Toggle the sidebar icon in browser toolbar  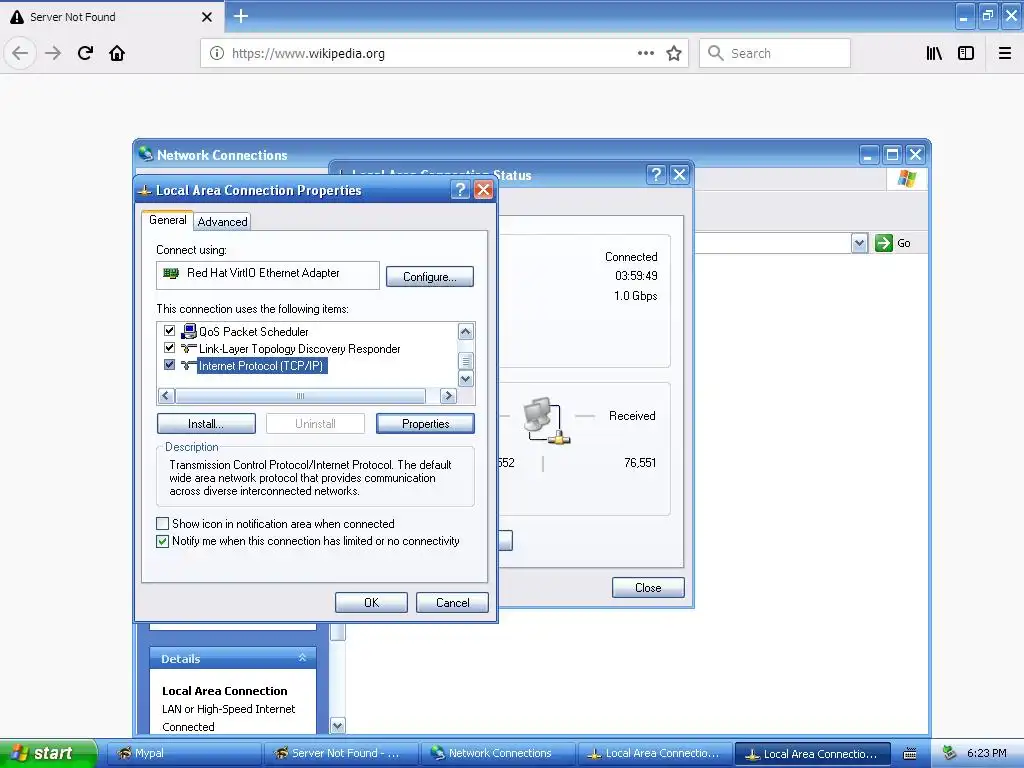[966, 53]
